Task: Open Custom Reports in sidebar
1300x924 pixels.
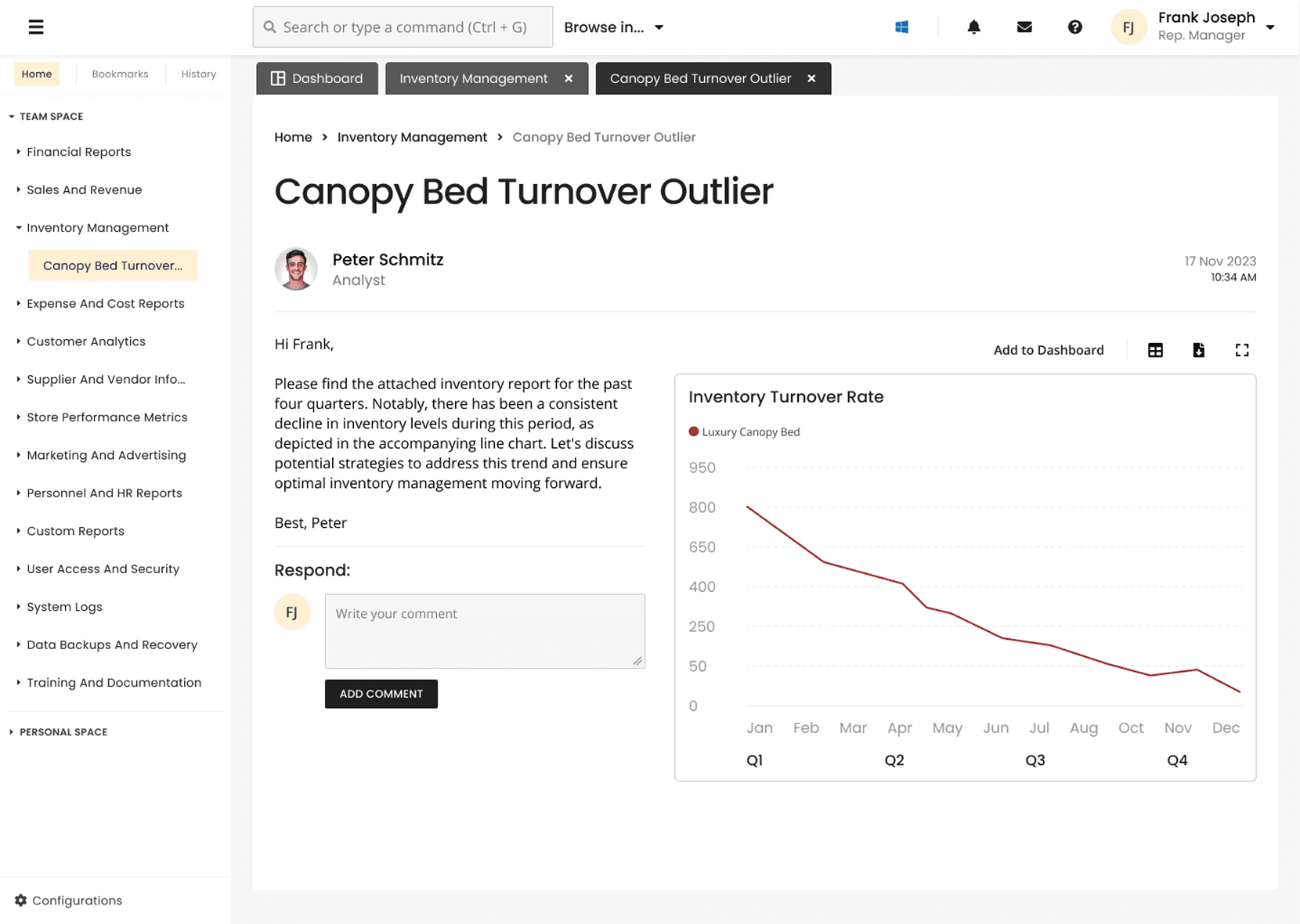Action: pyautogui.click(x=75, y=531)
